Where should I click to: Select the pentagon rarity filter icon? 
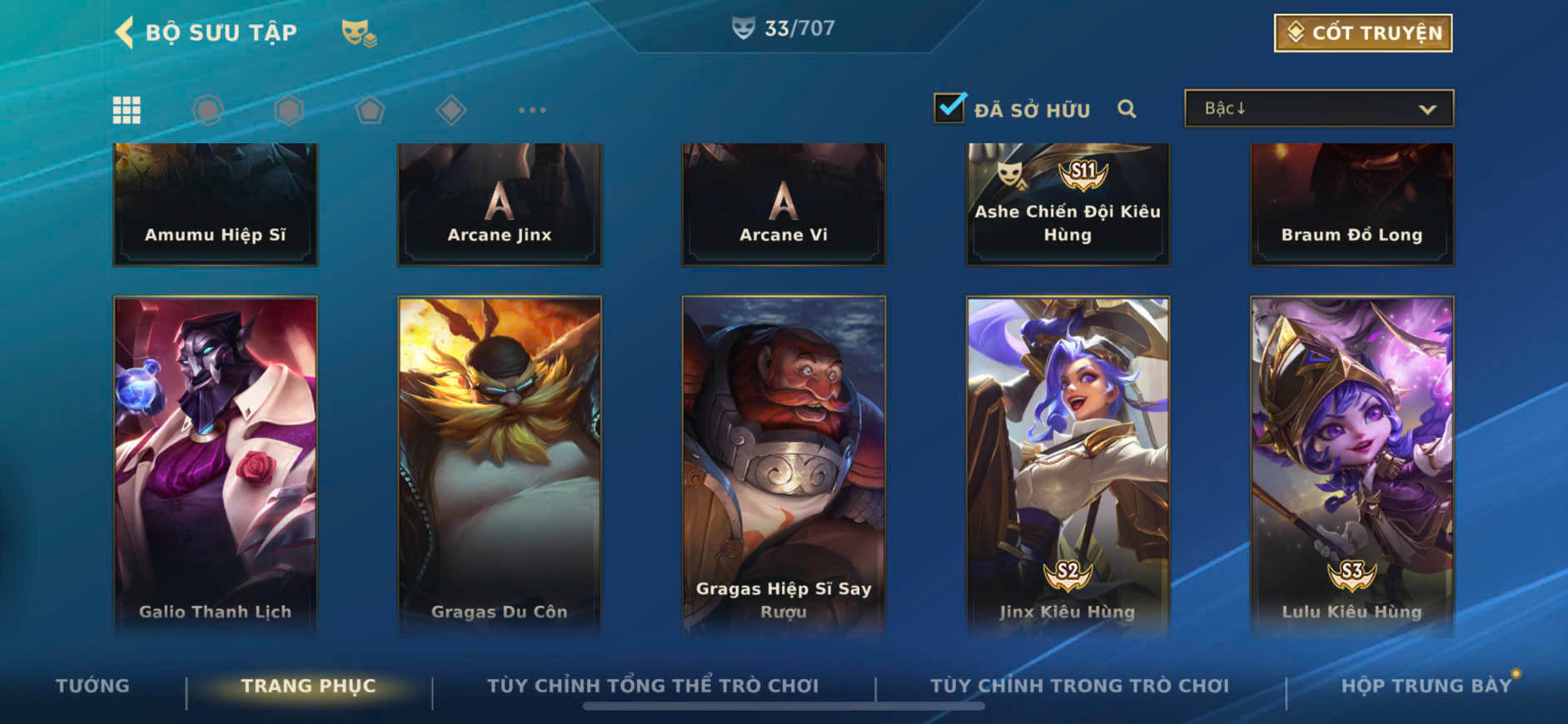point(370,110)
